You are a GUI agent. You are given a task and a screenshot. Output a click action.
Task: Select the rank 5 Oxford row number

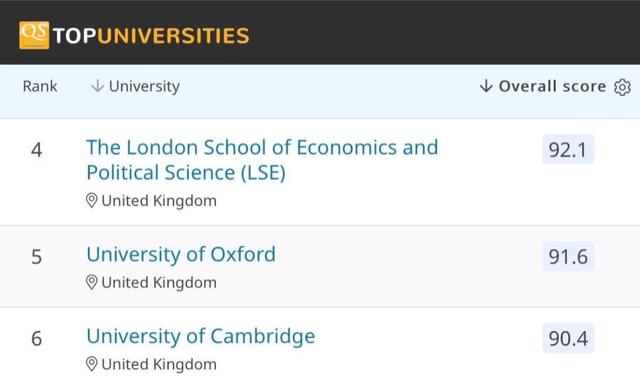point(36,257)
